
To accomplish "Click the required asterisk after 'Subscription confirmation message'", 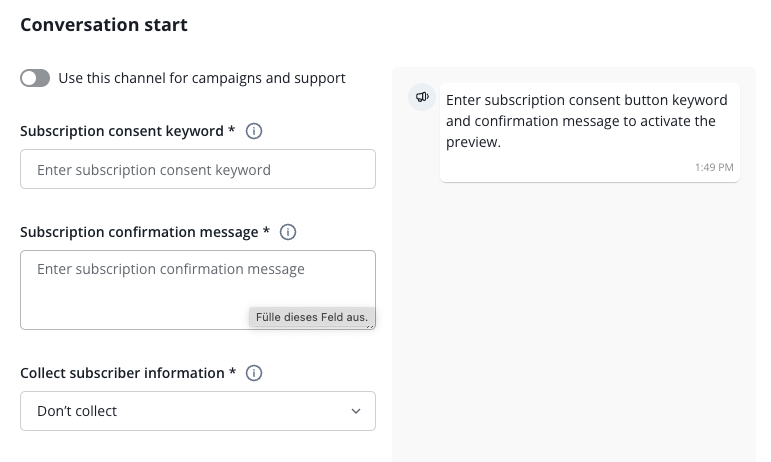I will pyautogui.click(x=267, y=231).
